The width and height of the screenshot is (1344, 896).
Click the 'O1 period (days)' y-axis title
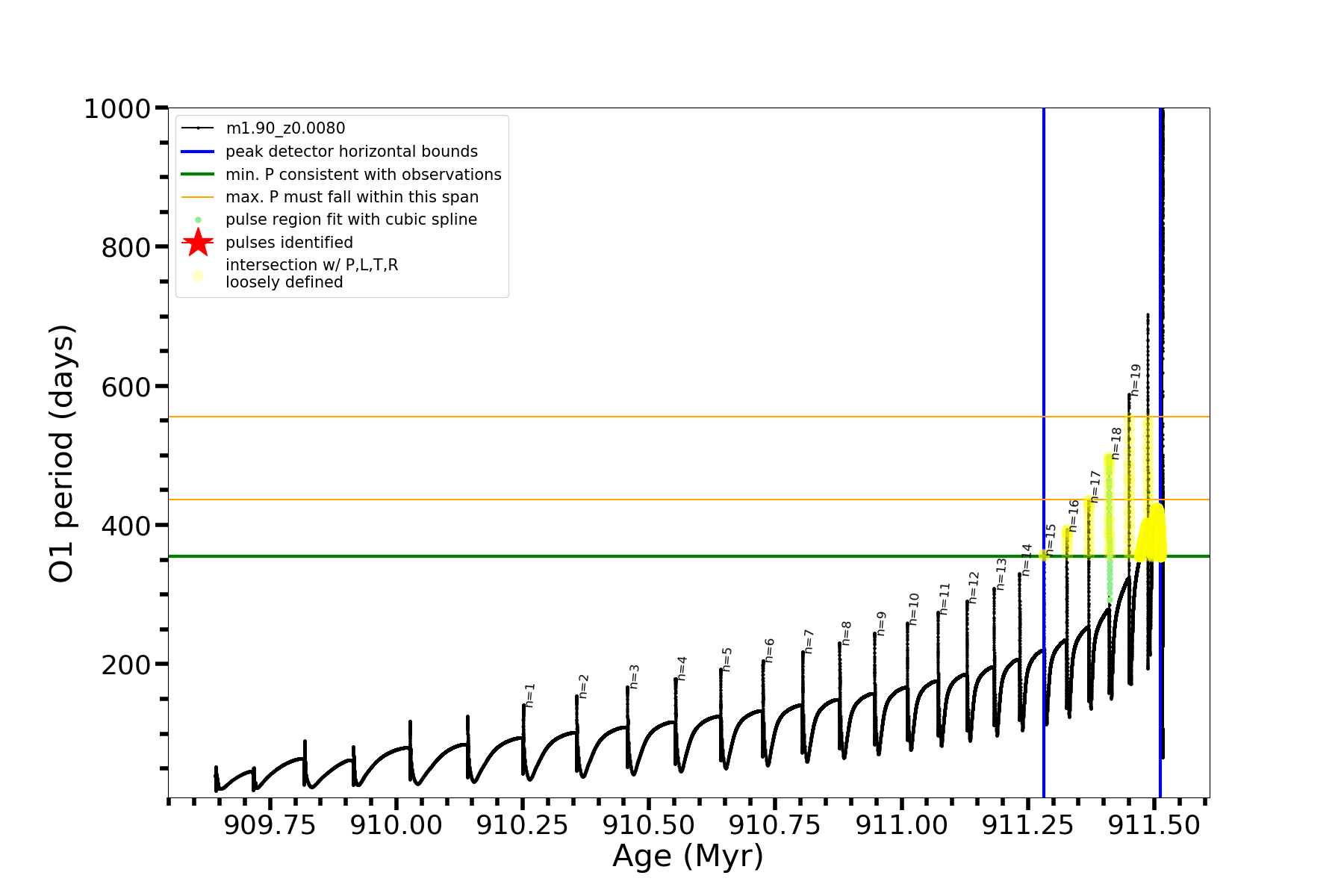pos(61,453)
